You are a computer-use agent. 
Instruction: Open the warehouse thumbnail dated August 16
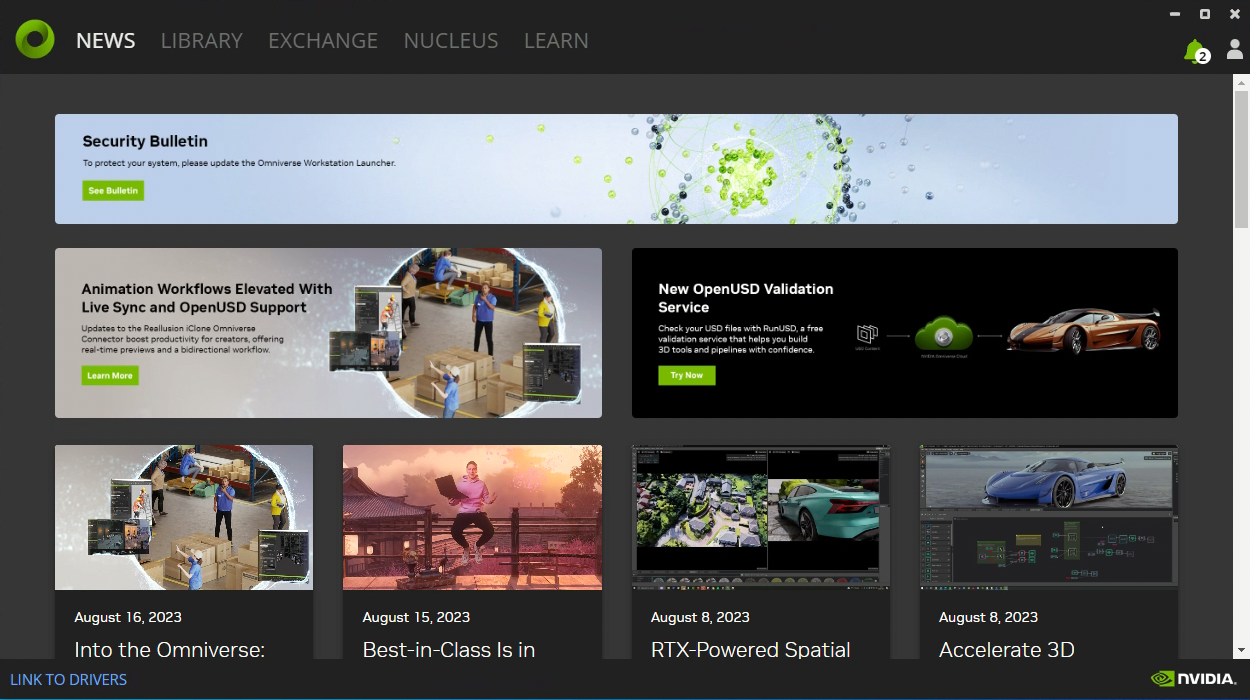pyautogui.click(x=184, y=518)
